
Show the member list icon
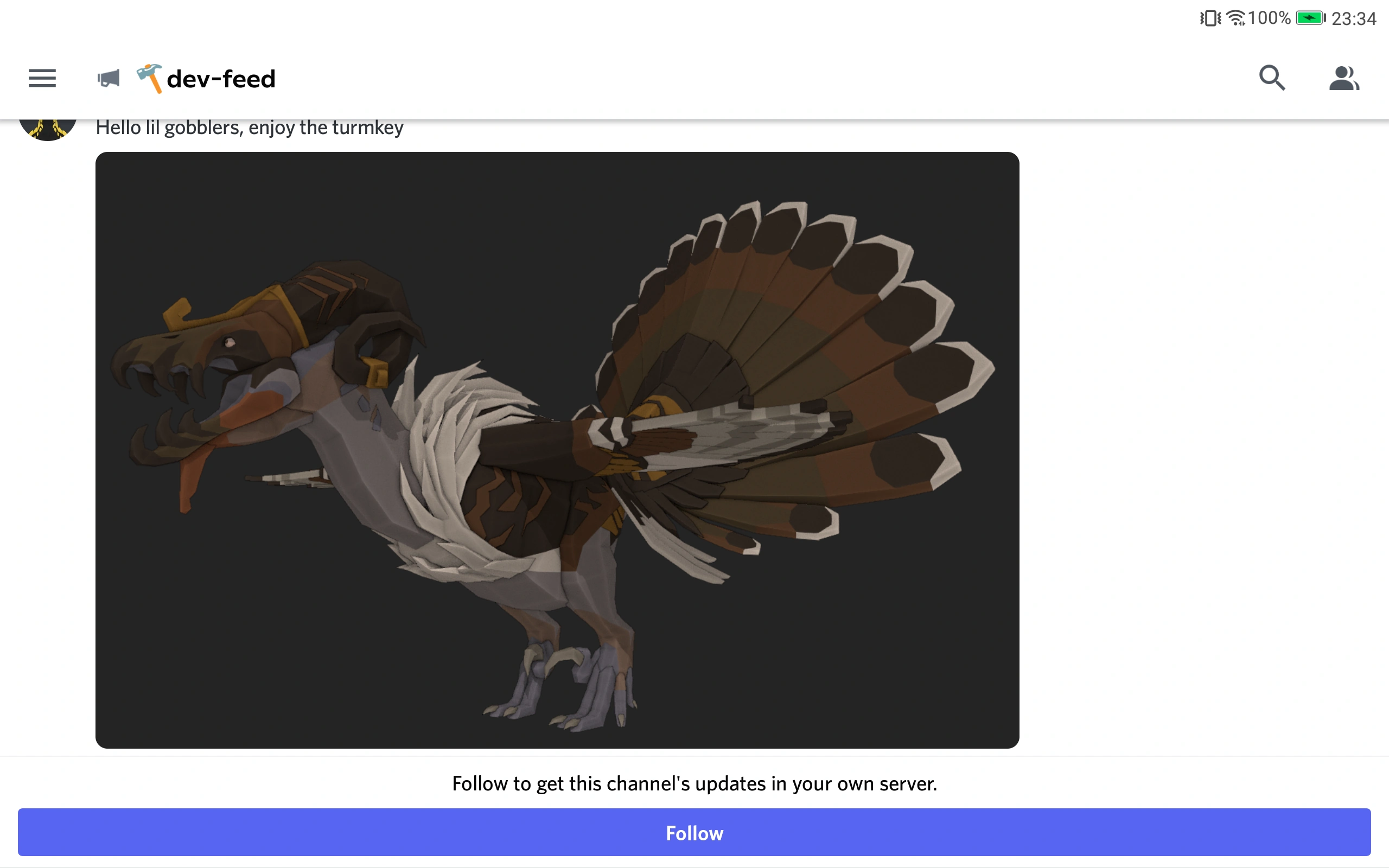pos(1343,79)
